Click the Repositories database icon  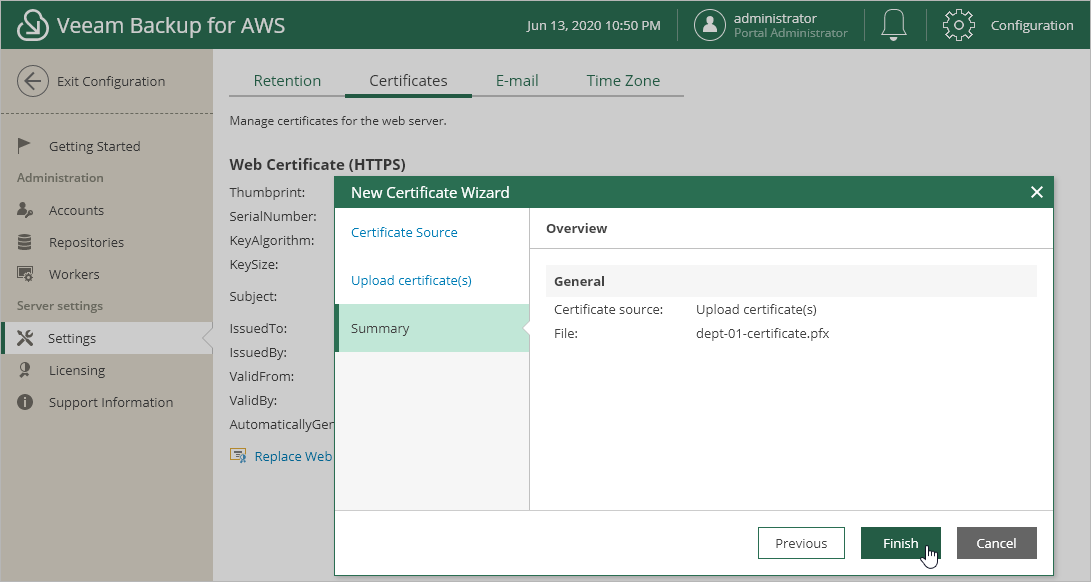24,242
